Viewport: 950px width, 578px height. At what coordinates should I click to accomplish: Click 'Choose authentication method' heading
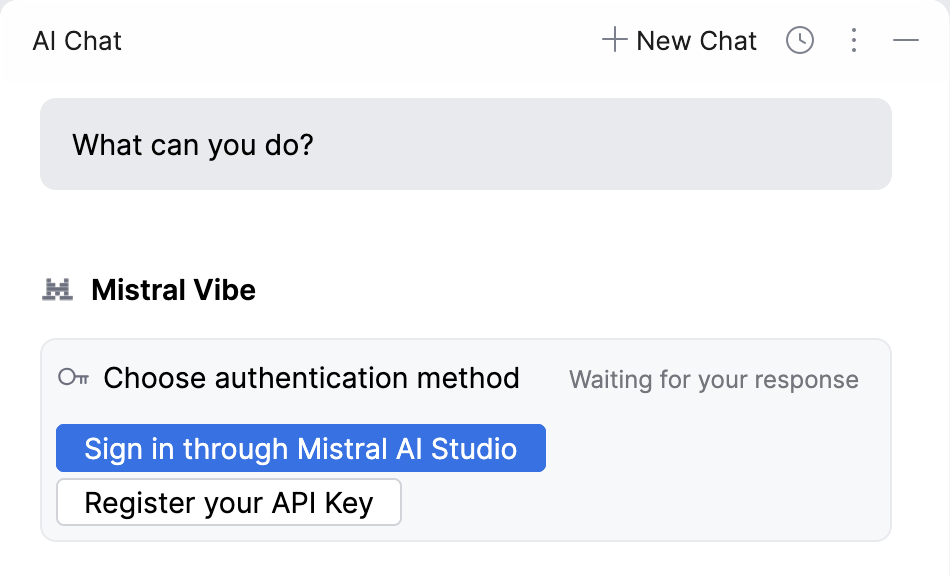[311, 378]
